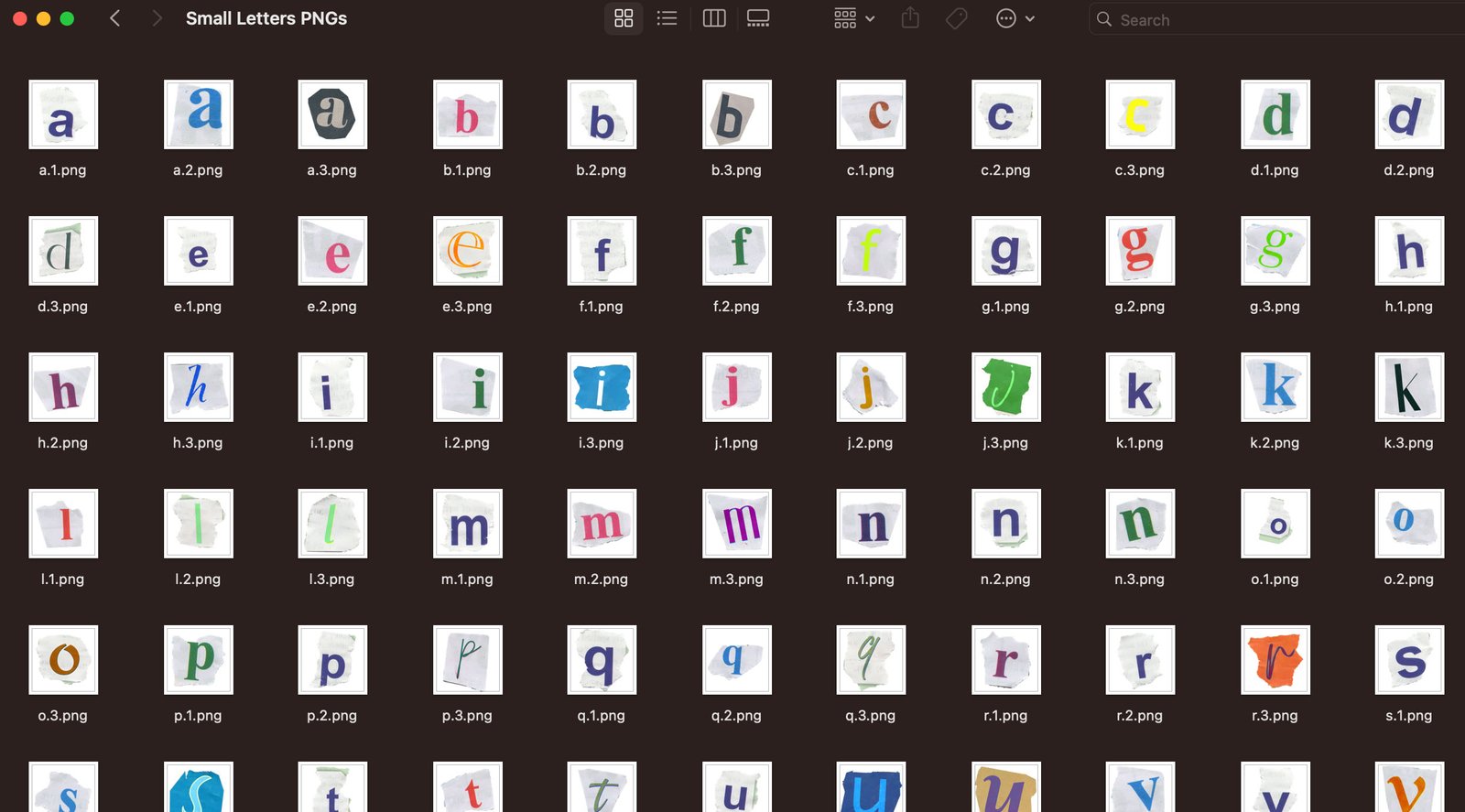
Task: Select i.3.png blue thumbnail
Action: pos(602,387)
